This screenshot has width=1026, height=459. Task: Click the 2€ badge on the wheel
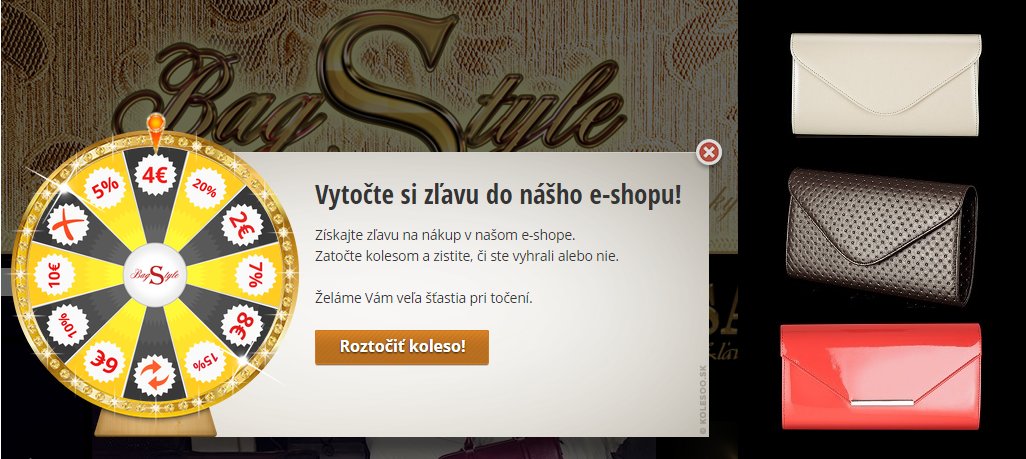241,225
